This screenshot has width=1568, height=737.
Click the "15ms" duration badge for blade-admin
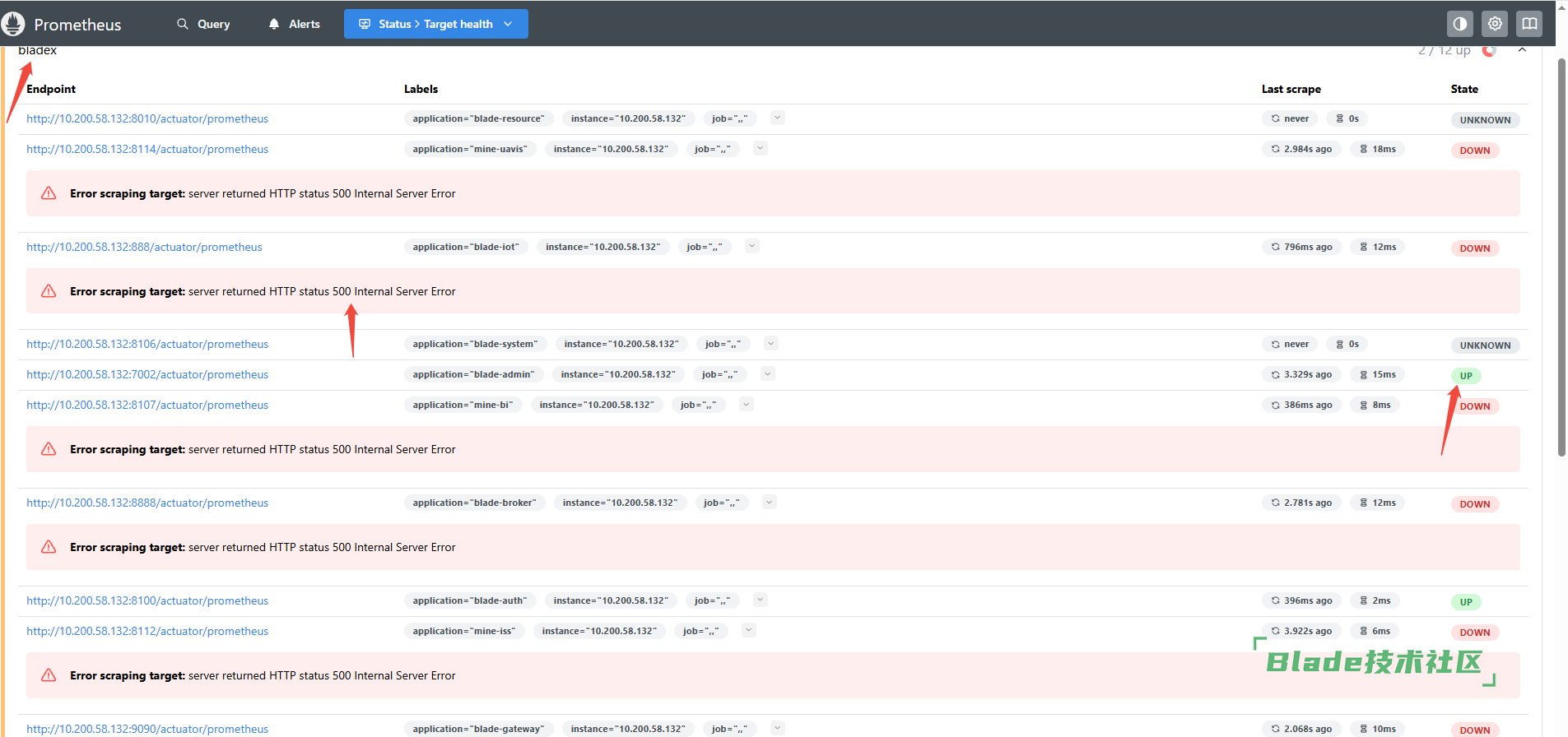(1378, 374)
